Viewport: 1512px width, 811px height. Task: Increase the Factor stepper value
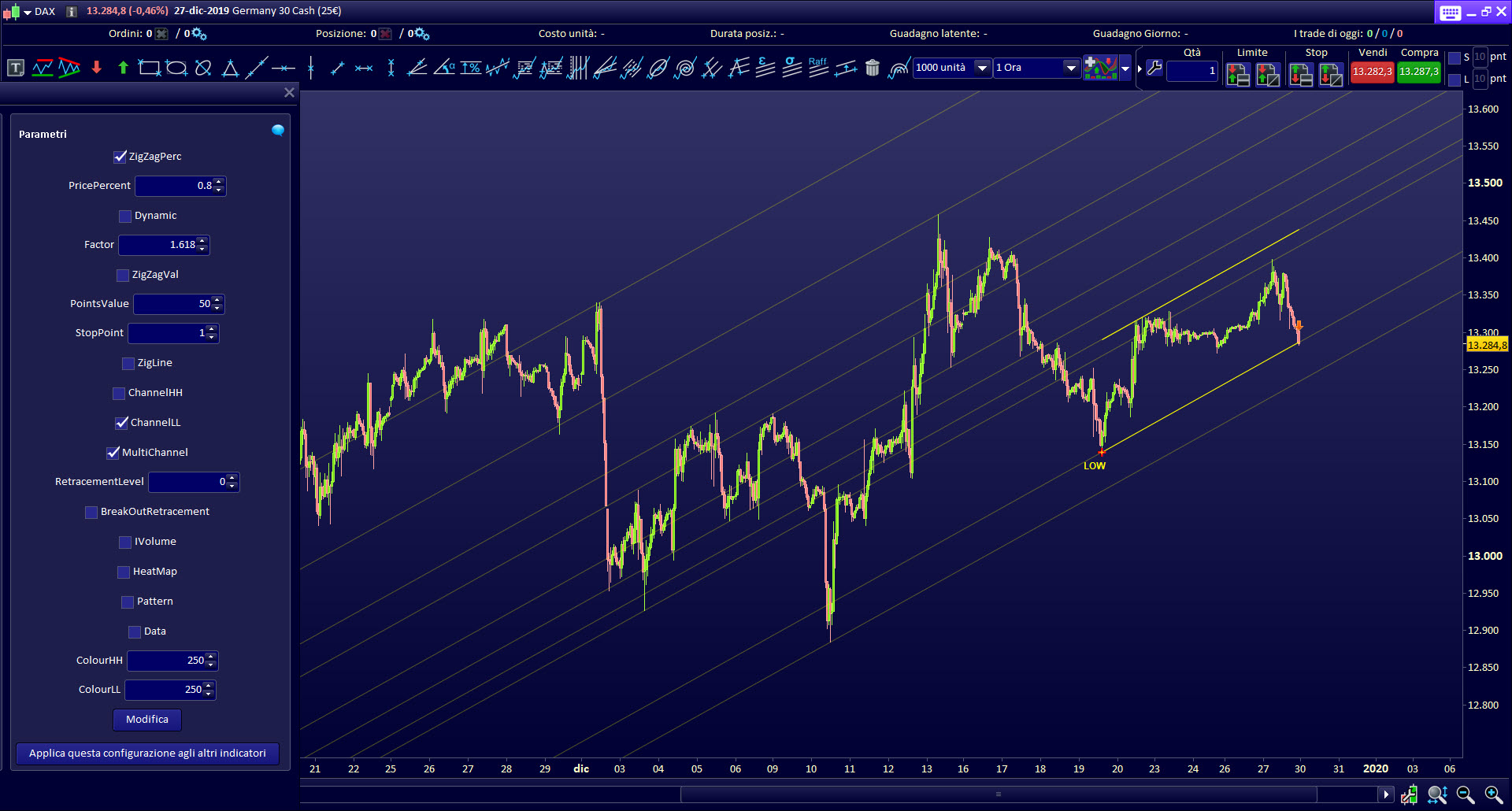tap(202, 241)
